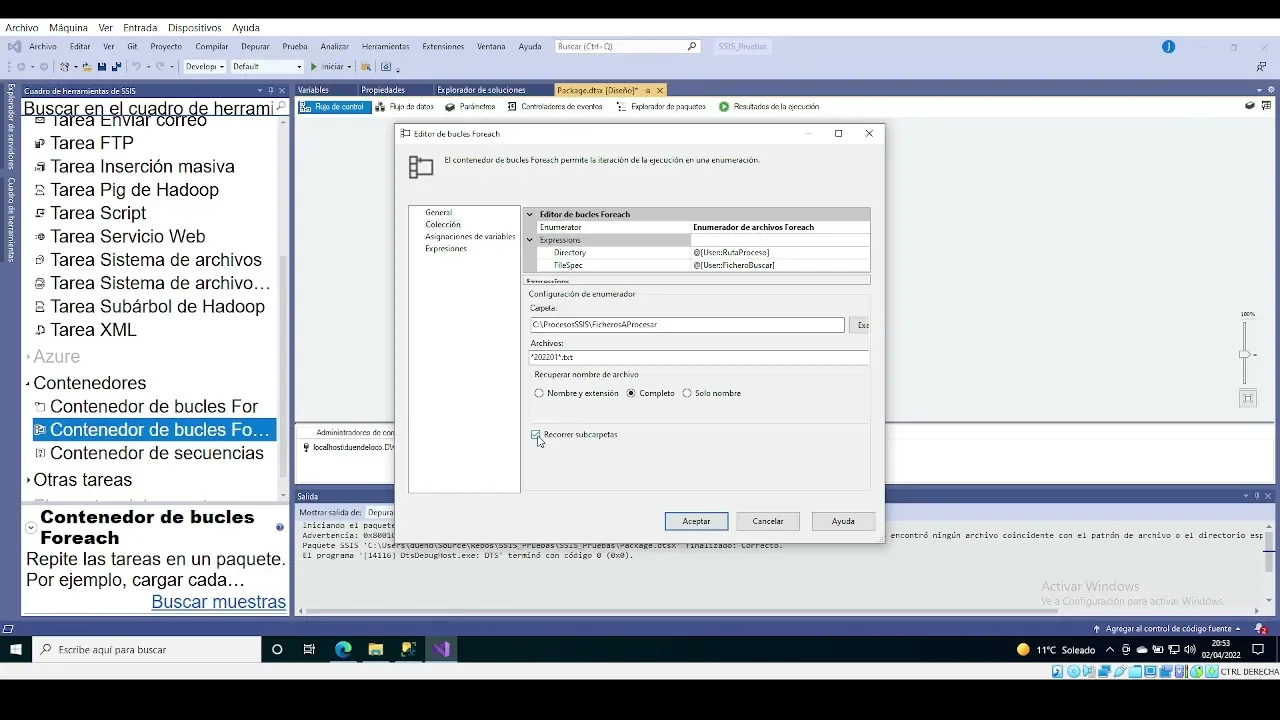Click the search magnifier in SSIS toolbox

tap(281, 107)
